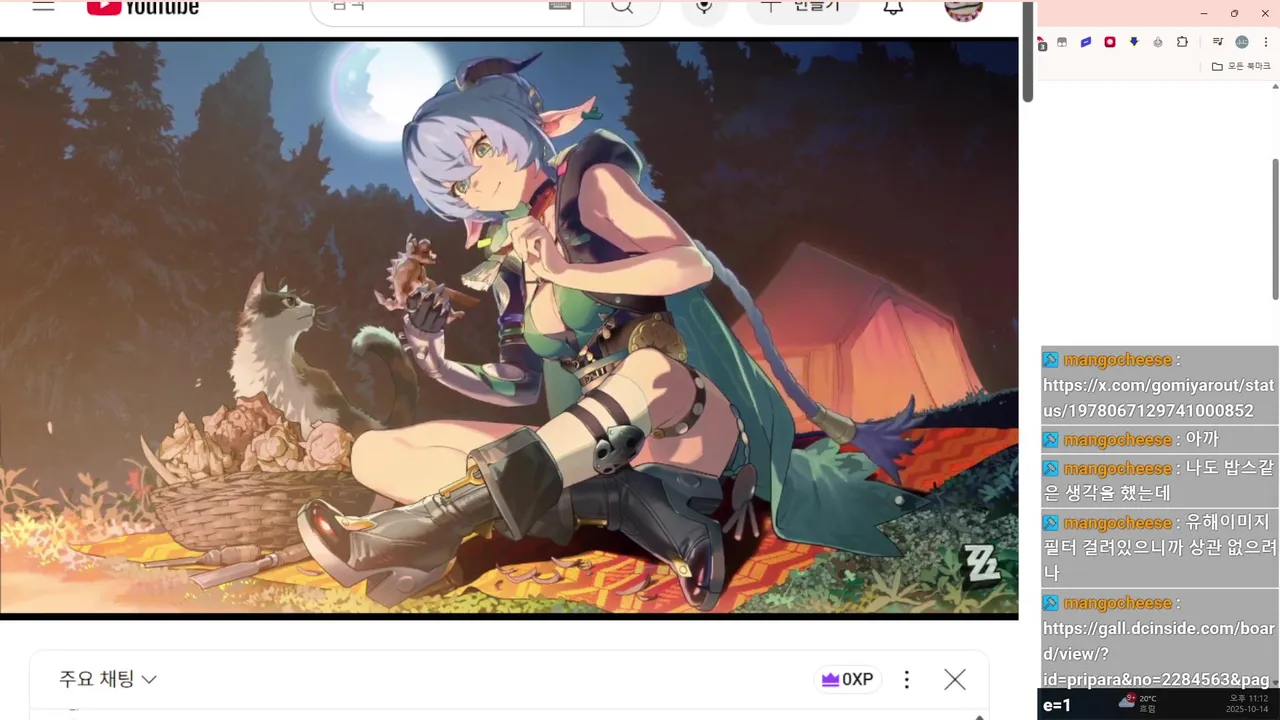Viewport: 1280px width, 720px height.
Task: Click the red record-circle extension icon
Action: click(x=1110, y=42)
